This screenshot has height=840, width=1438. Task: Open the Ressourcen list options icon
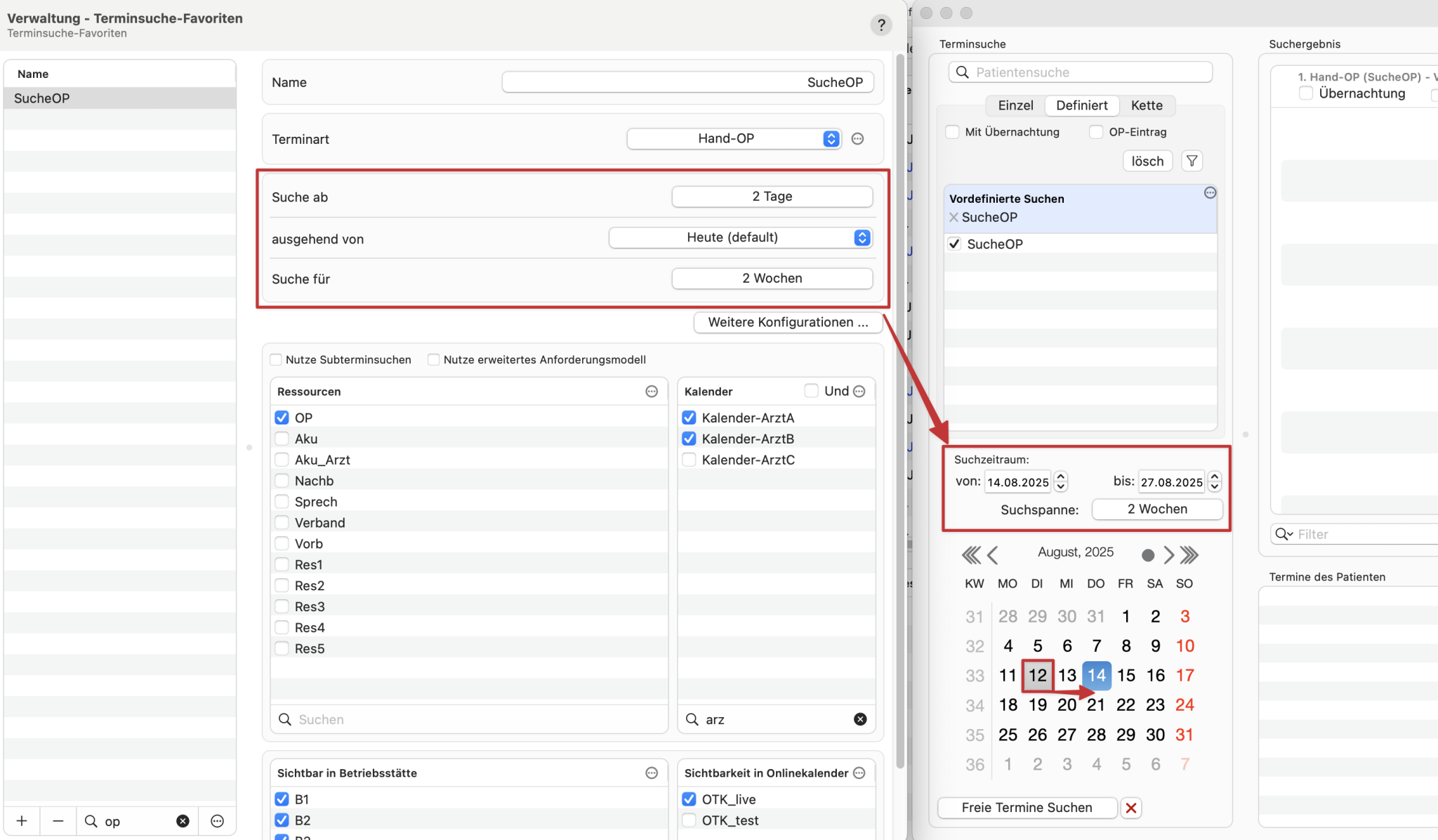(652, 392)
